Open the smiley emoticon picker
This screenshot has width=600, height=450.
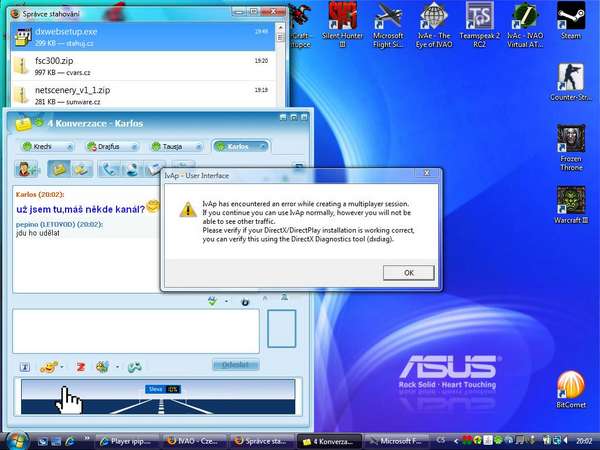pyautogui.click(x=49, y=367)
